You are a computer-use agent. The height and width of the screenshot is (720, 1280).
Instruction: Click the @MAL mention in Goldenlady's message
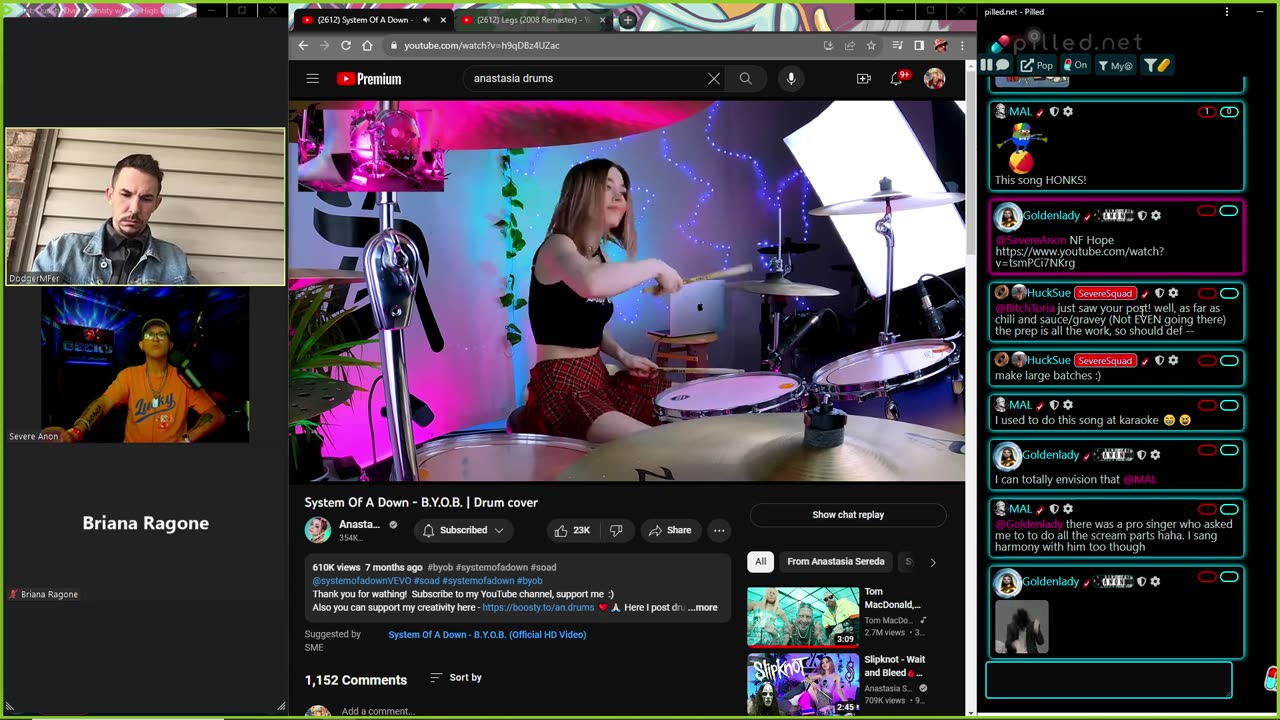(1139, 479)
